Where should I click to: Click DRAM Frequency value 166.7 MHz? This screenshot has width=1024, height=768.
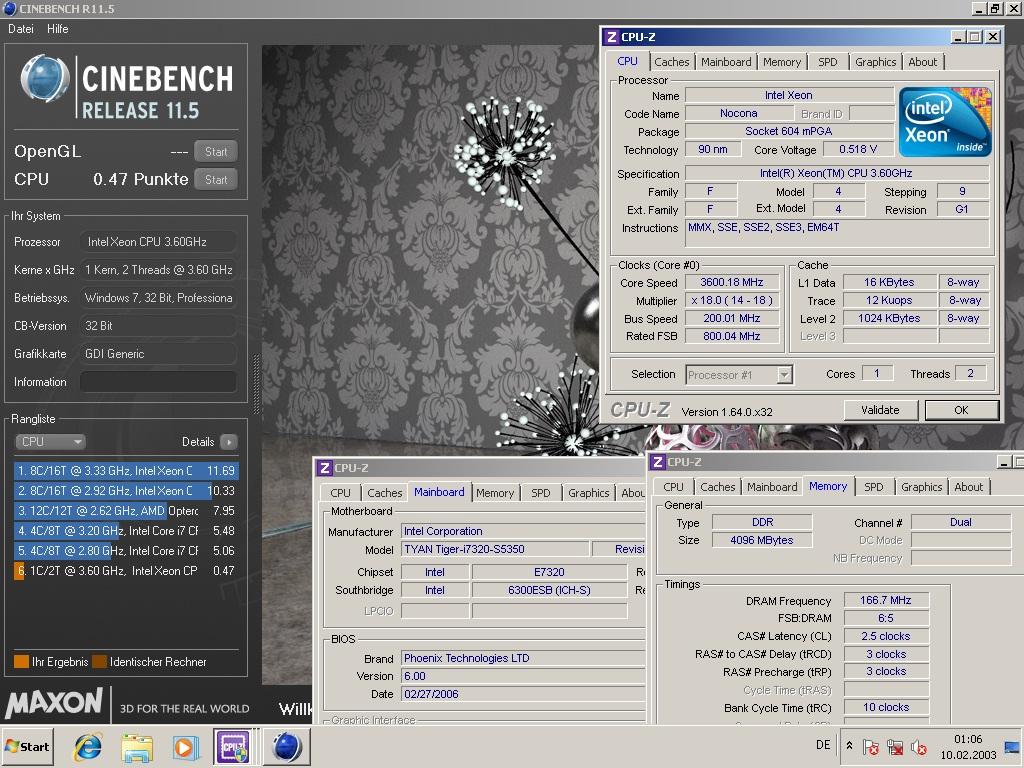pyautogui.click(x=886, y=600)
